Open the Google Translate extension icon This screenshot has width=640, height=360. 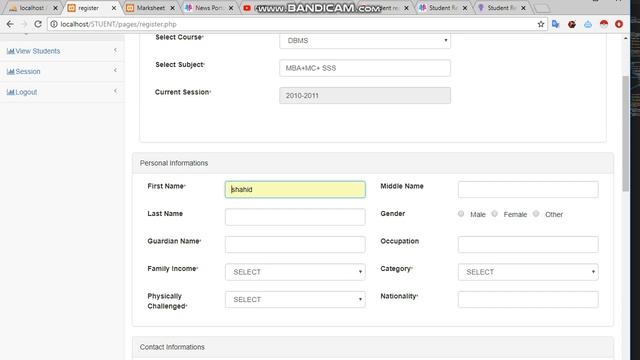(x=556, y=24)
